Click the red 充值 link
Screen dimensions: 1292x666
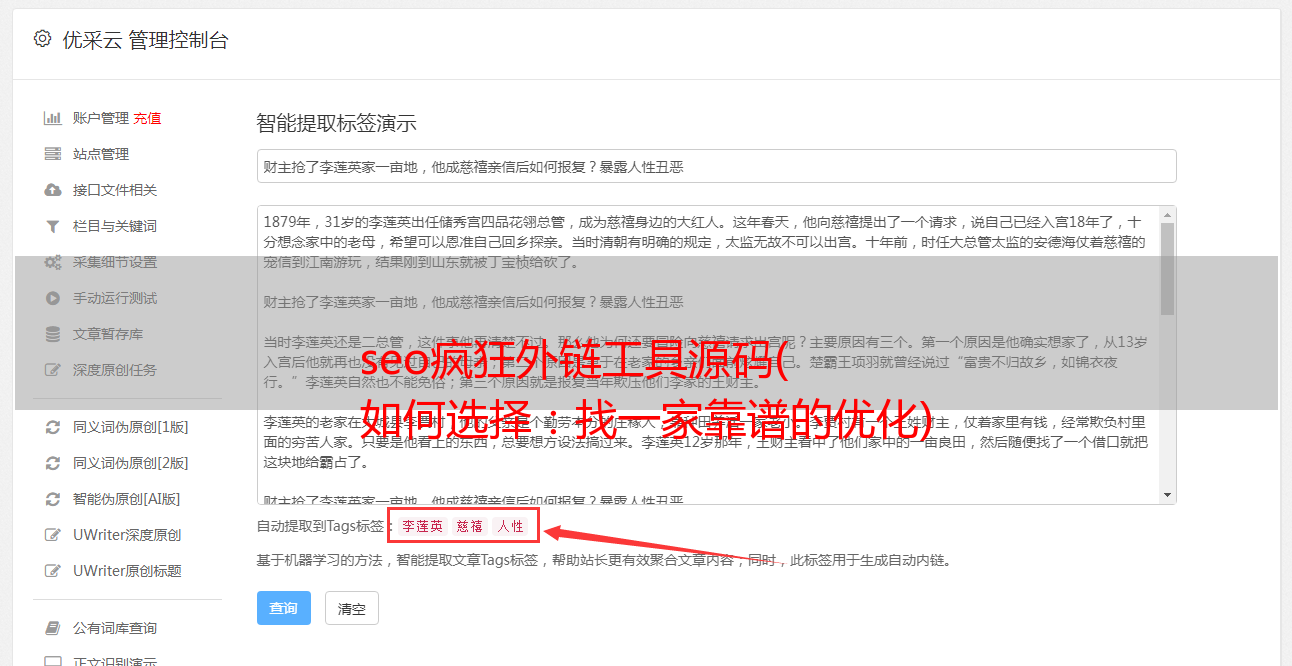click(x=147, y=118)
